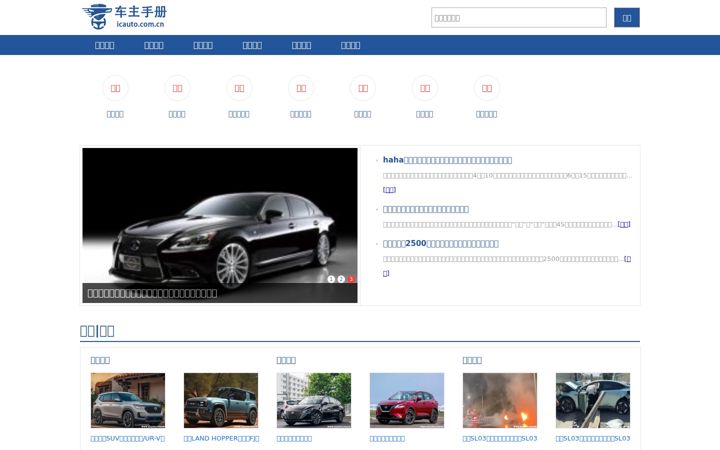Image resolution: width=720 pixels, height=450 pixels.
Task: Open the fifth item in the blue navigation bar
Action: (301, 45)
